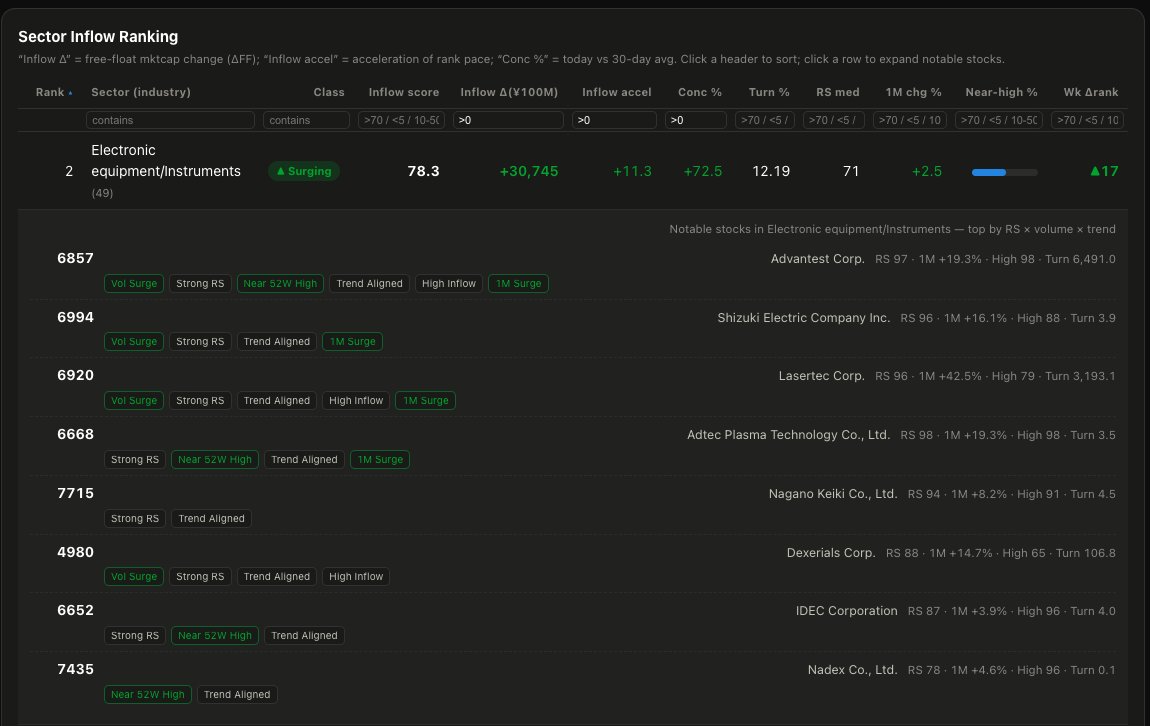The width and height of the screenshot is (1150, 726).
Task: Click the Near-high % progress bar
Action: tap(1004, 172)
